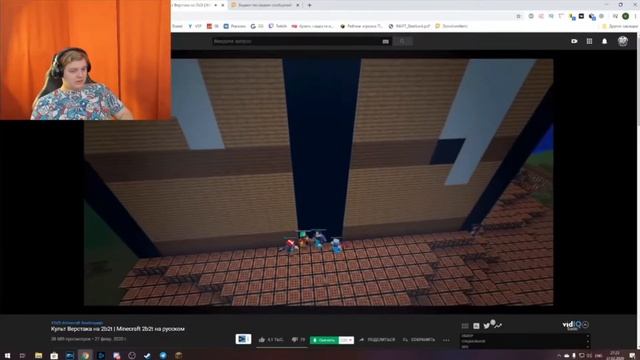Click the vidIQ logo
This screenshot has width=640, height=360.
576,325
